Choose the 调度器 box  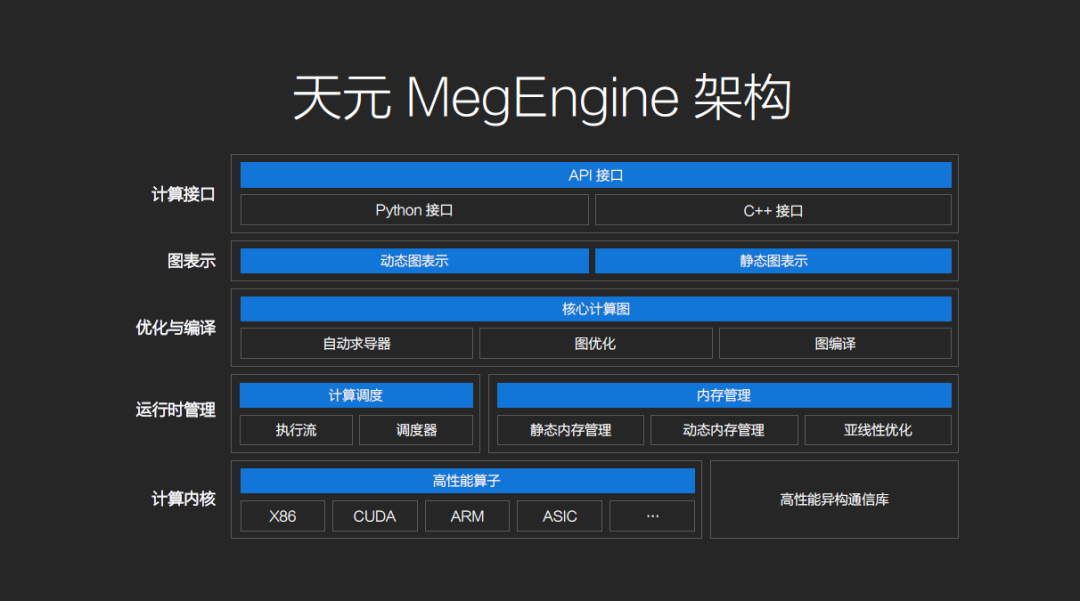coord(416,430)
